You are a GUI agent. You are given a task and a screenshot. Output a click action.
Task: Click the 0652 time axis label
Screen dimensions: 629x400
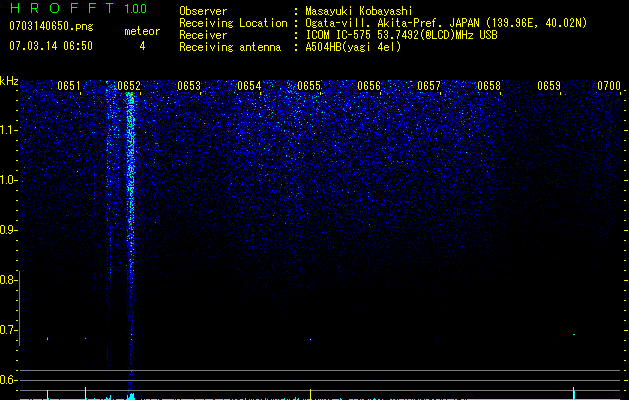(x=129, y=86)
